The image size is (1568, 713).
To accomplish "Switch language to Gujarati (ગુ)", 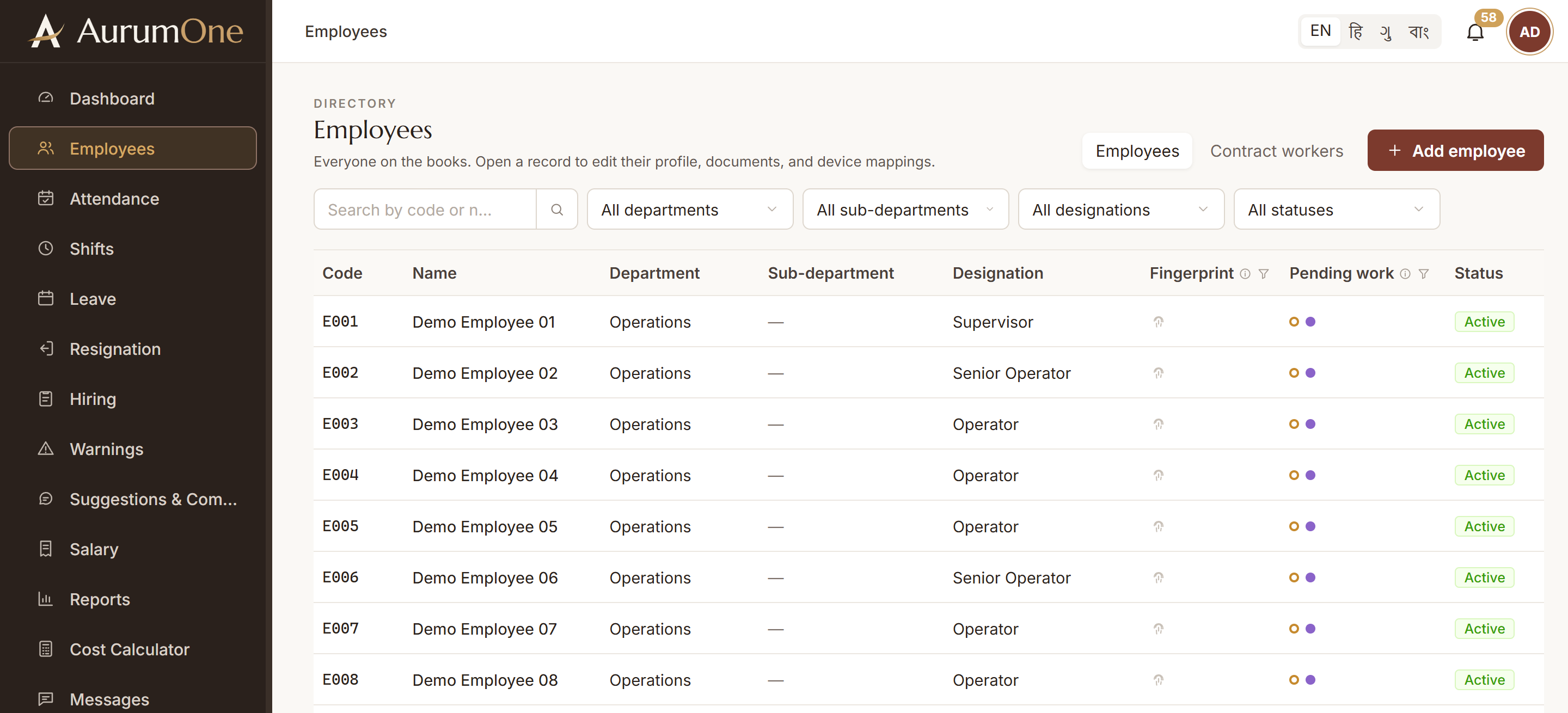I will click(x=1386, y=31).
